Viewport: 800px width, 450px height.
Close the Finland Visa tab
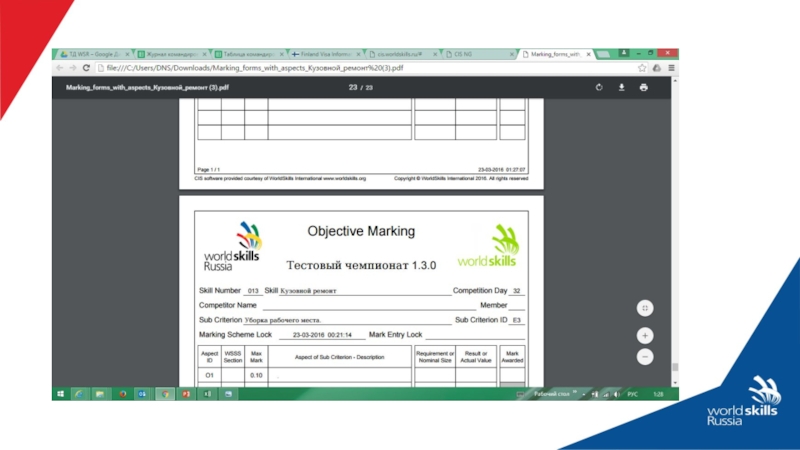tap(358, 54)
